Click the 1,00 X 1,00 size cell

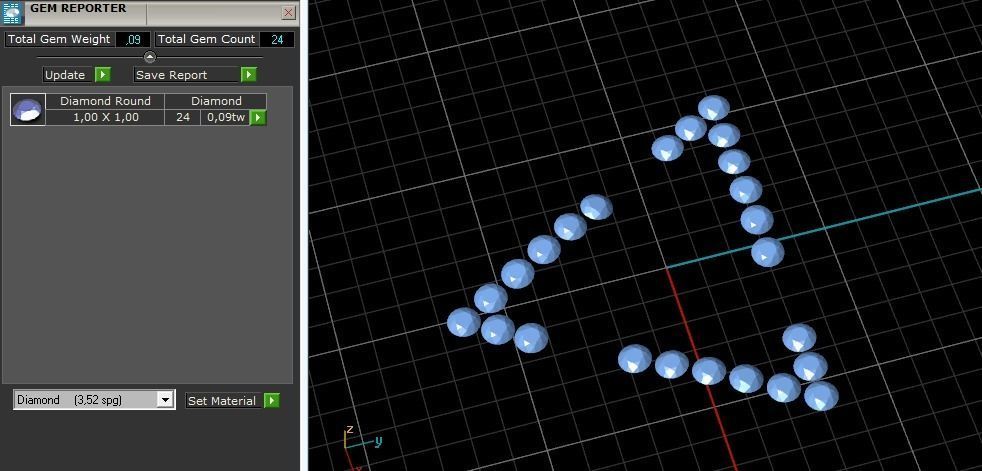105,117
